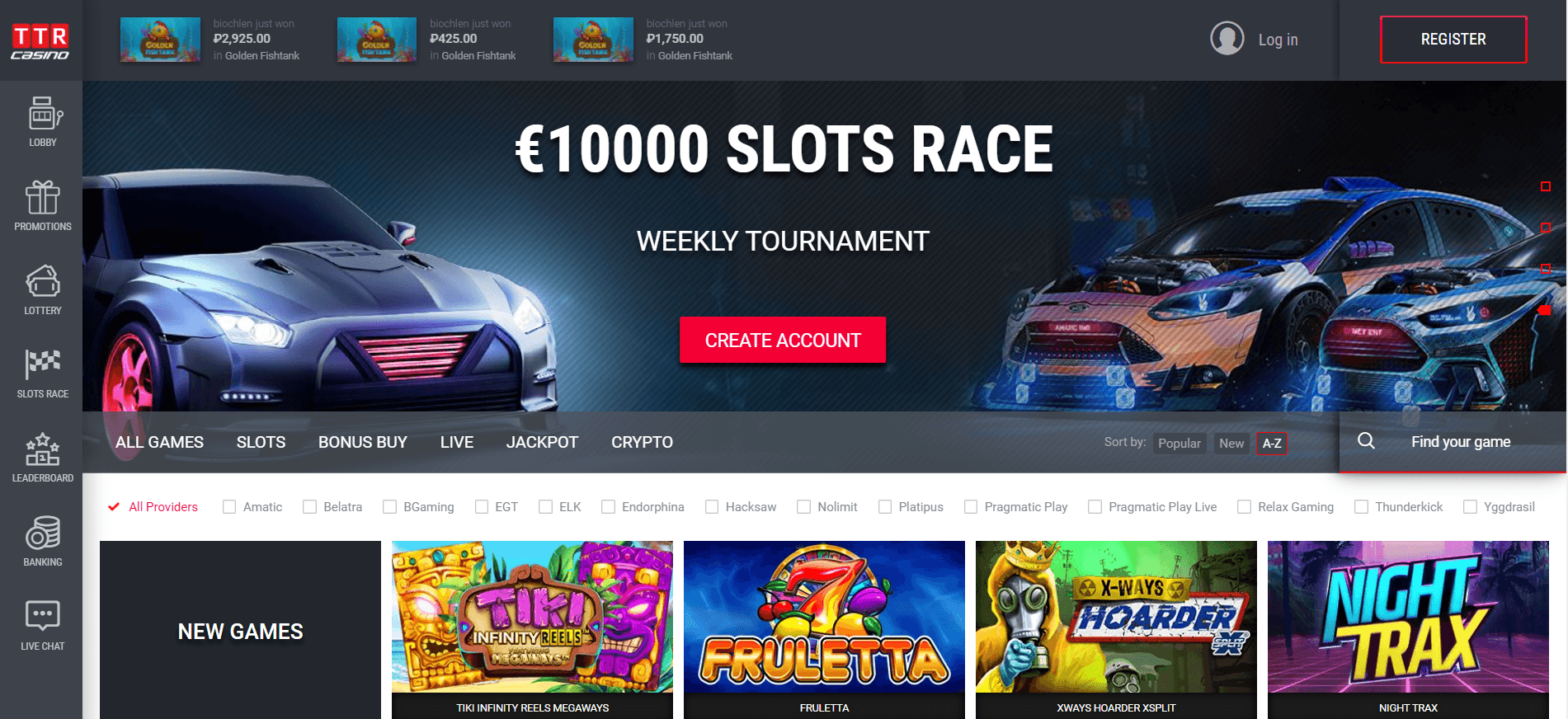Tick the Yggdrasil provider checkbox
Image resolution: width=1568 pixels, height=719 pixels.
coord(1470,507)
